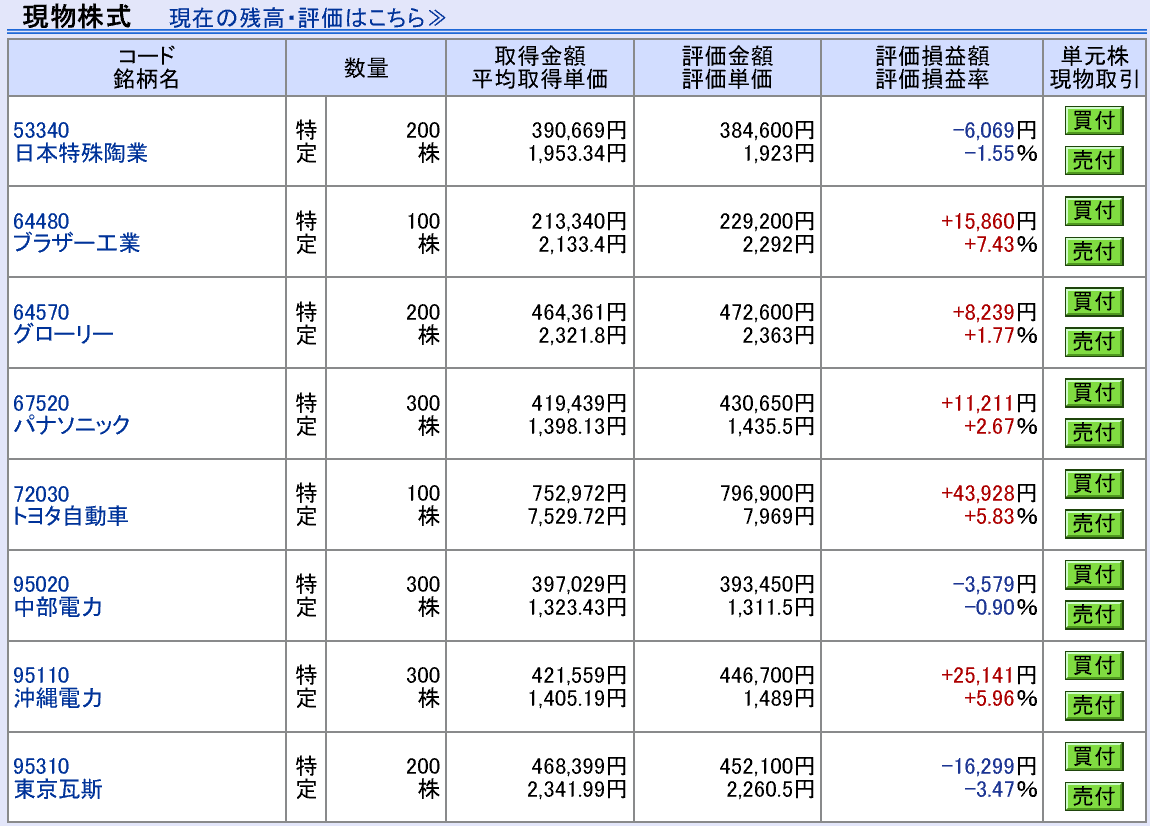1150x826 pixels.
Task: Select stock code 64570
Action: pos(41,313)
